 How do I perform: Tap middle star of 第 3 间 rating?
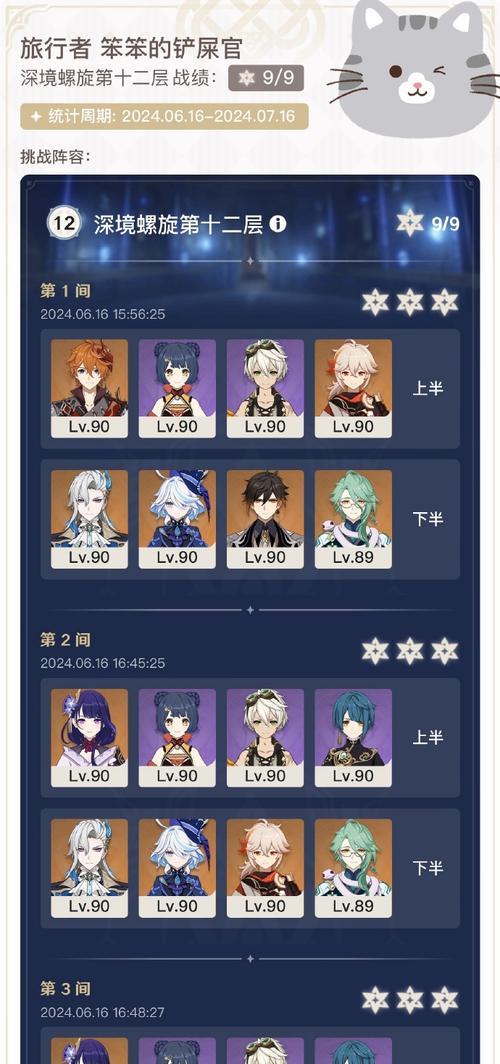(x=410, y=1000)
